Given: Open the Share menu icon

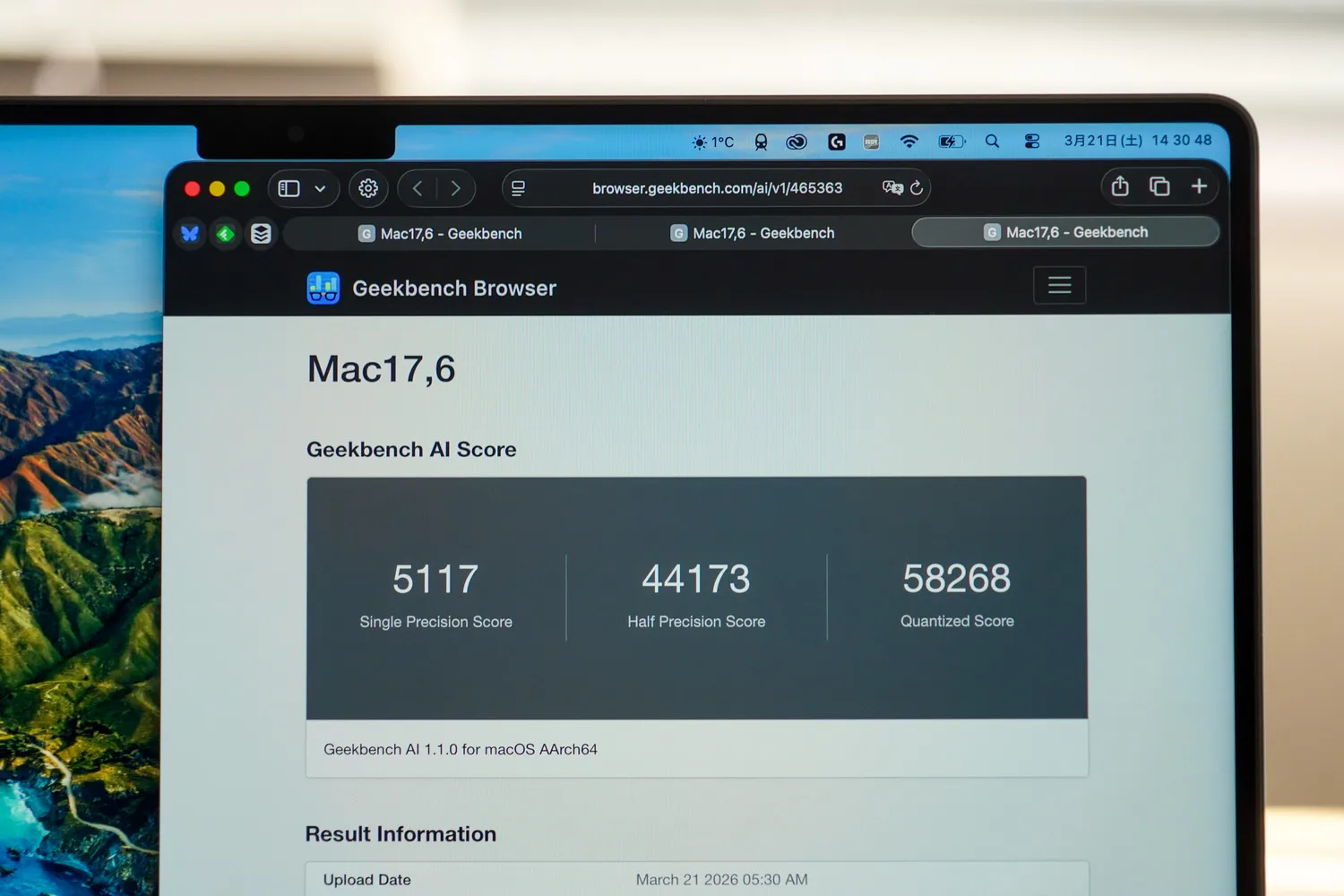Looking at the screenshot, I should pyautogui.click(x=1120, y=186).
